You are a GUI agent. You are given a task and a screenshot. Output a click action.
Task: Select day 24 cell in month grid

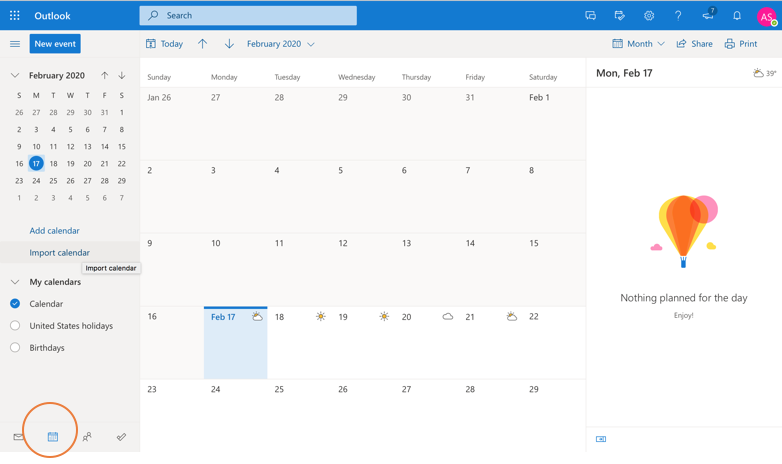(x=235, y=415)
